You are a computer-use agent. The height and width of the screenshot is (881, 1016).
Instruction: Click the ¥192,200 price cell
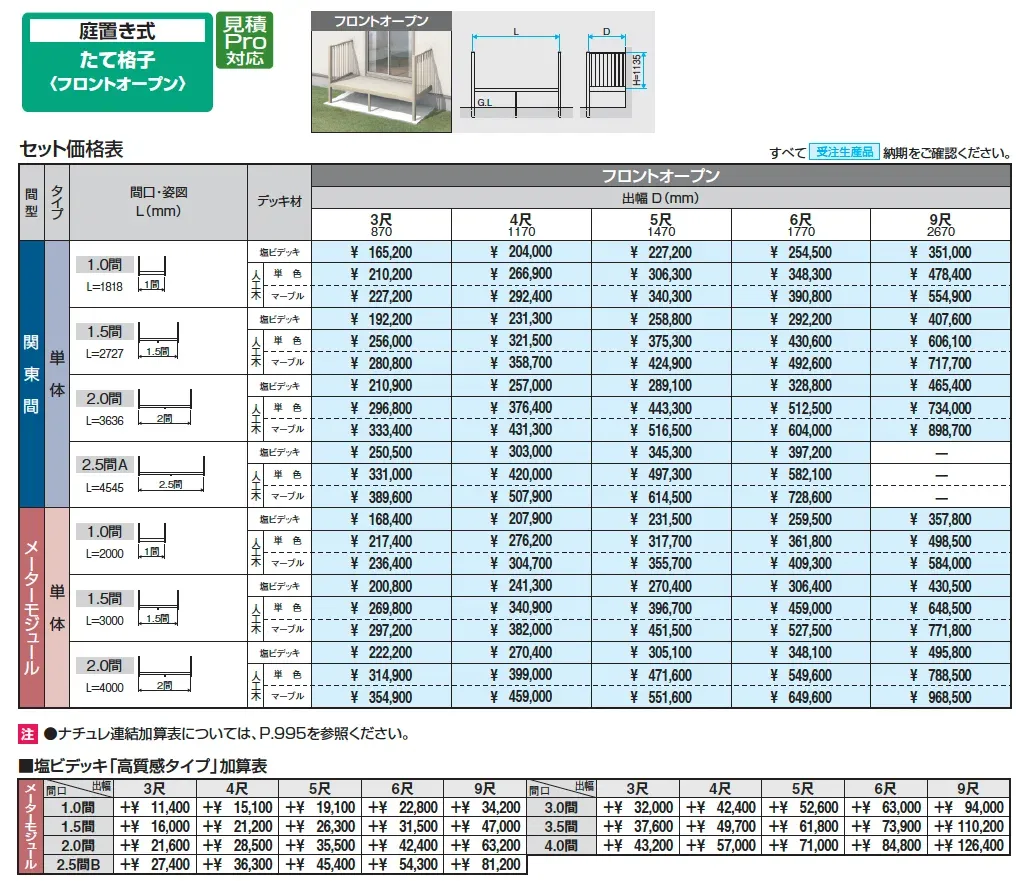[381, 319]
